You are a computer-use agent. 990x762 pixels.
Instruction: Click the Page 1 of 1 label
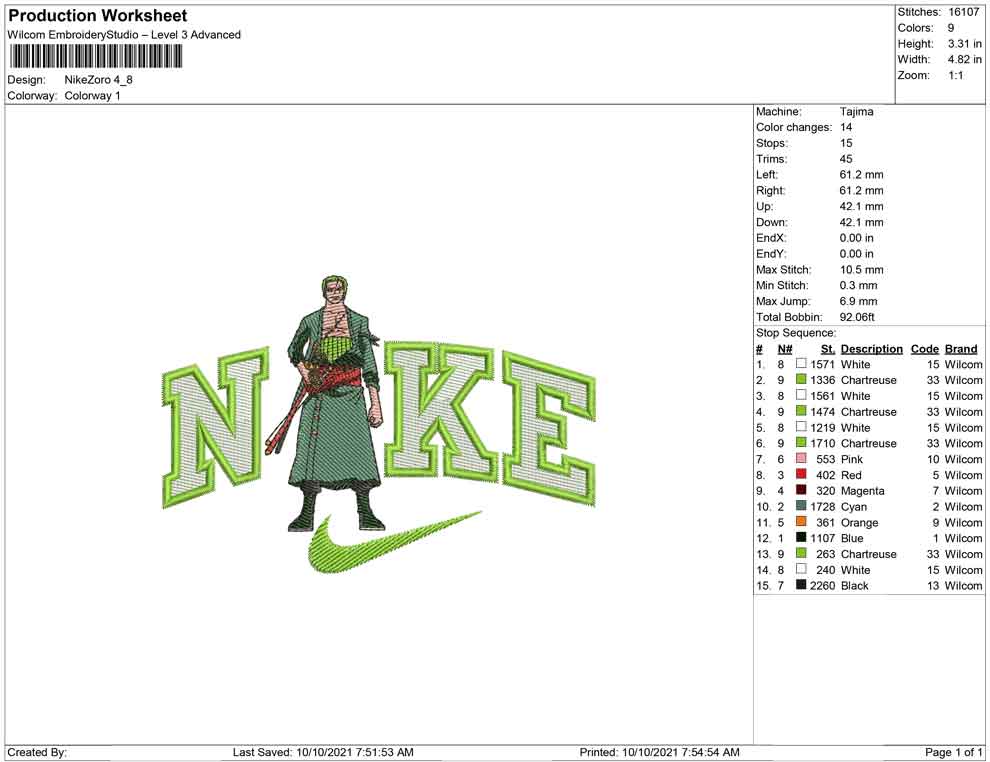pyautogui.click(x=953, y=752)
